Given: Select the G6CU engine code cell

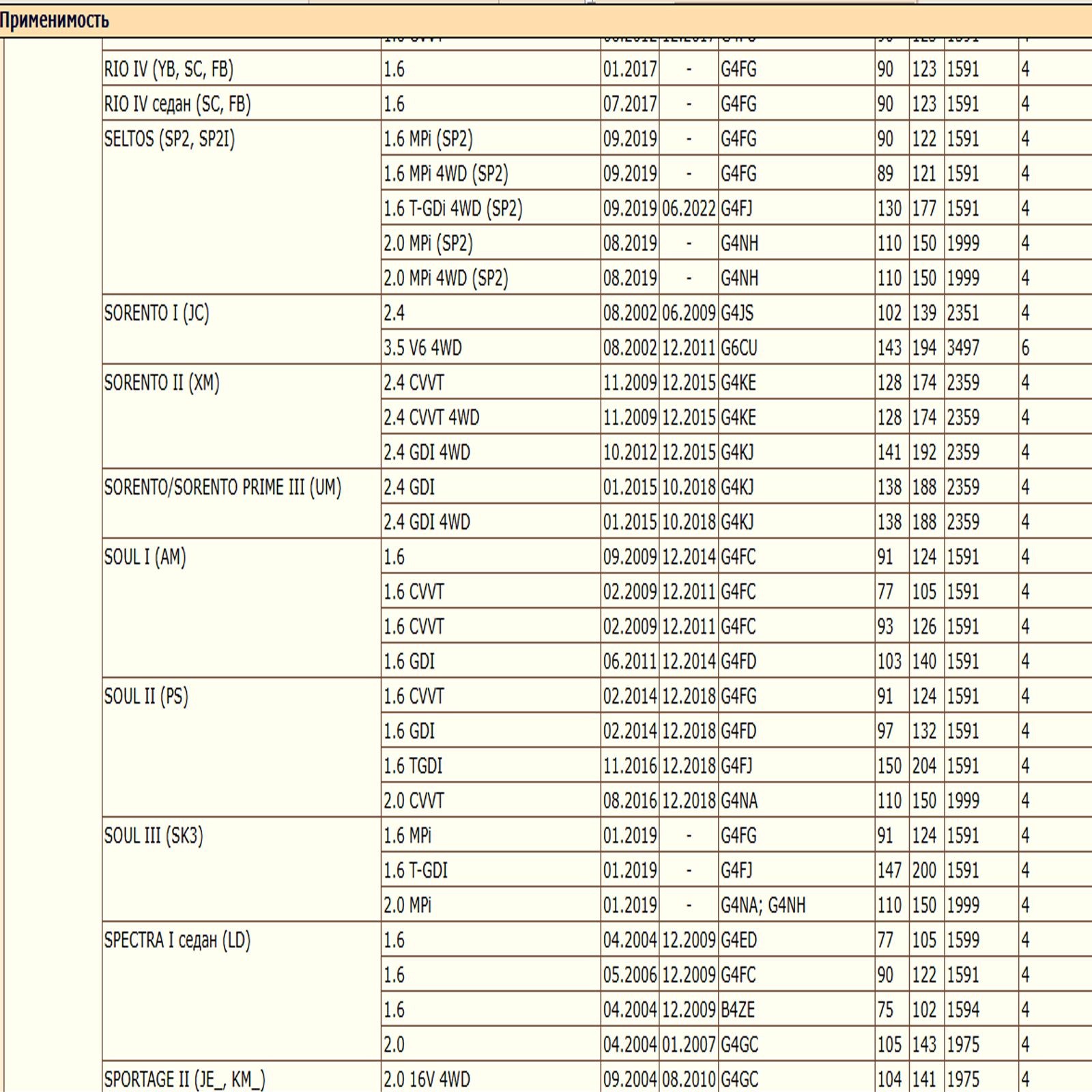Looking at the screenshot, I should 739,348.
